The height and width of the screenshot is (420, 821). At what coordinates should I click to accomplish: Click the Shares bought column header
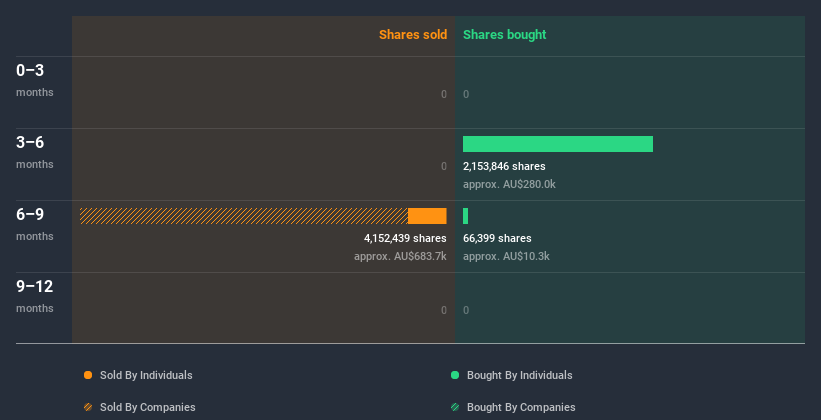505,35
